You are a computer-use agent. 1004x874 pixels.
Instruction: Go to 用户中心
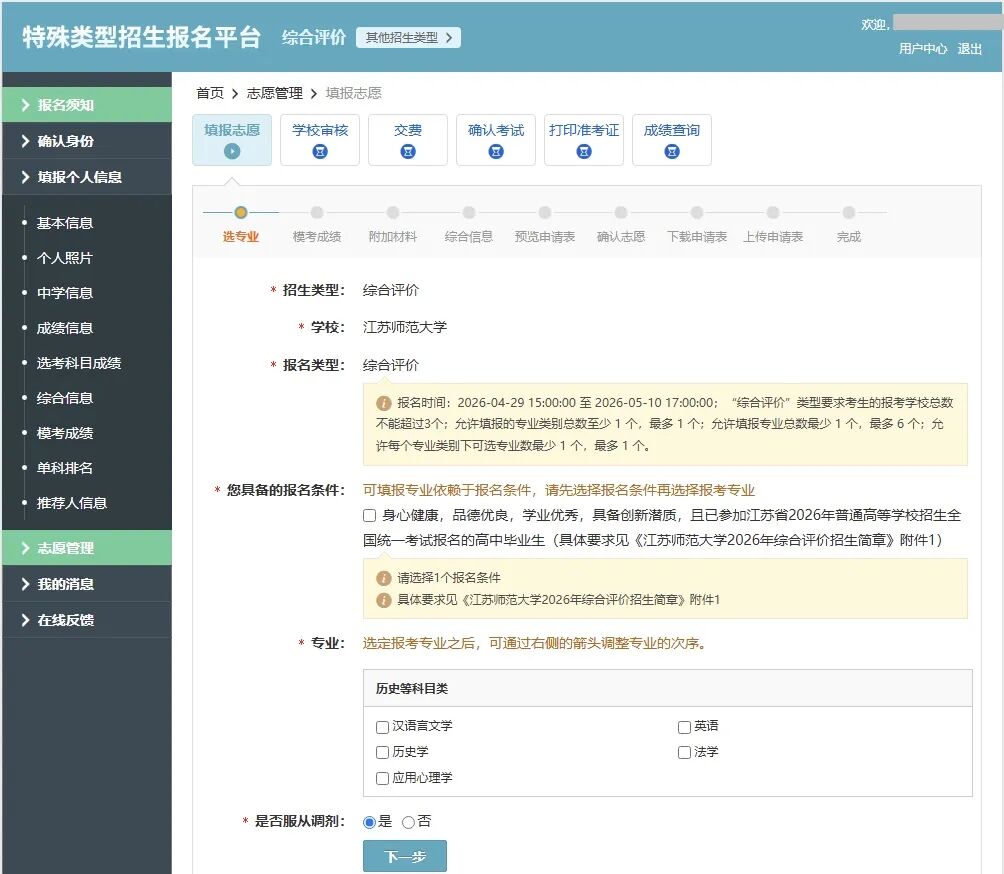pos(923,49)
